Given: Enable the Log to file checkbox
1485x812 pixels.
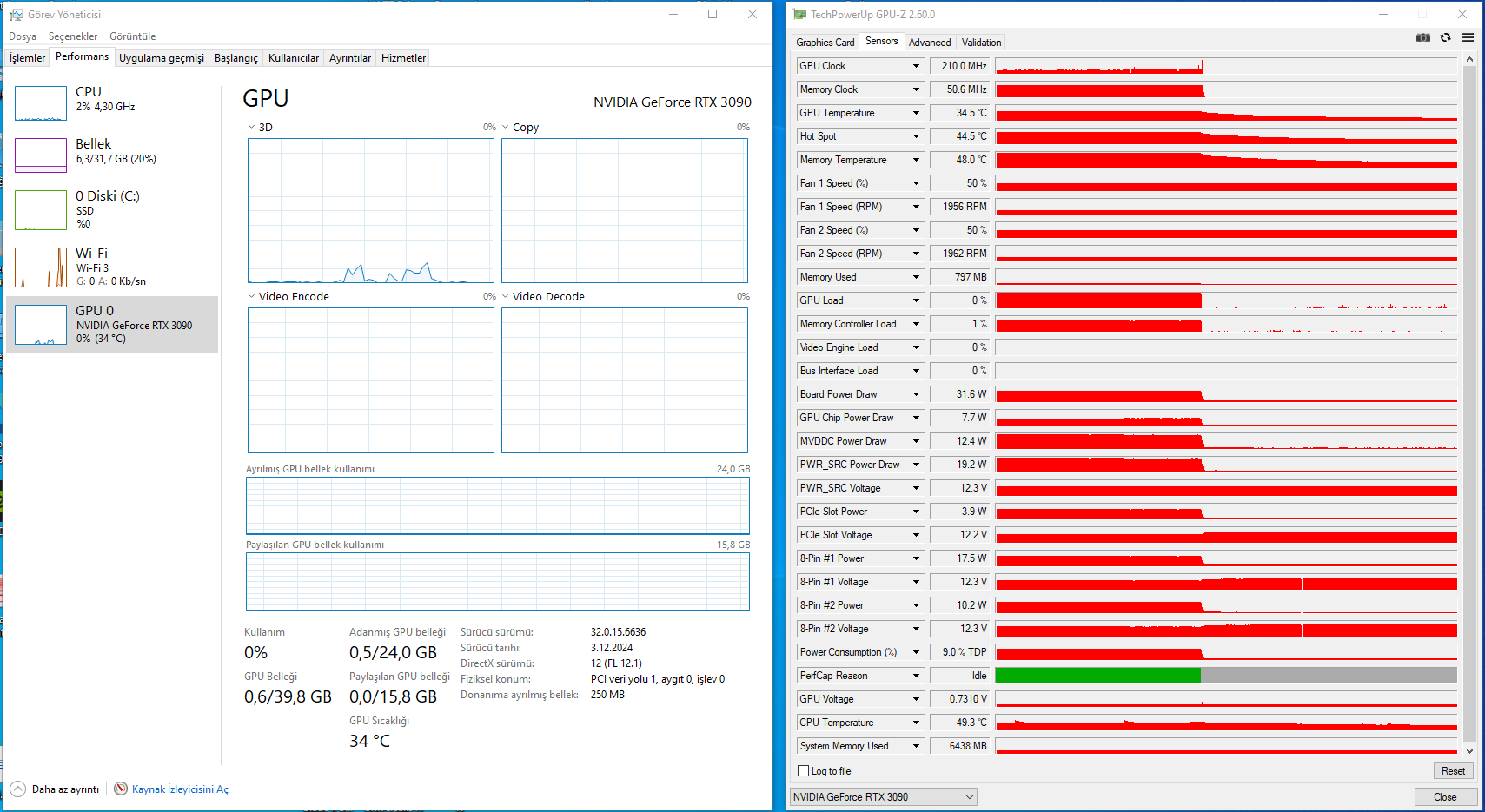Looking at the screenshot, I should tap(804, 771).
